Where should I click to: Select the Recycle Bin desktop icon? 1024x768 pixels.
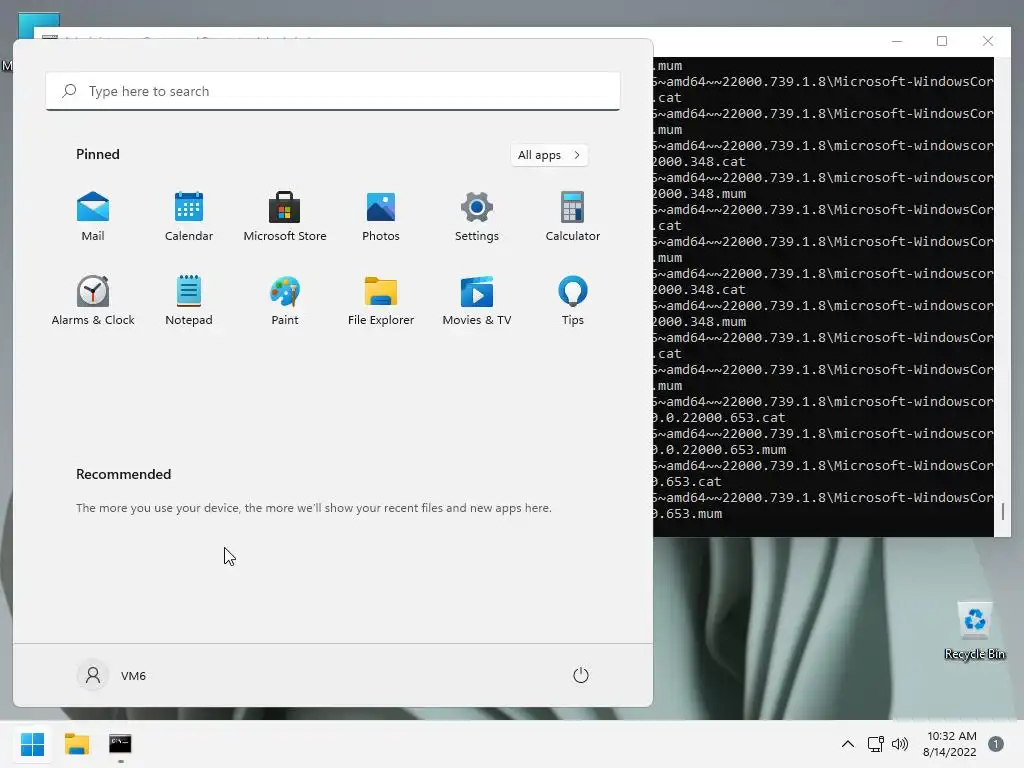point(974,631)
